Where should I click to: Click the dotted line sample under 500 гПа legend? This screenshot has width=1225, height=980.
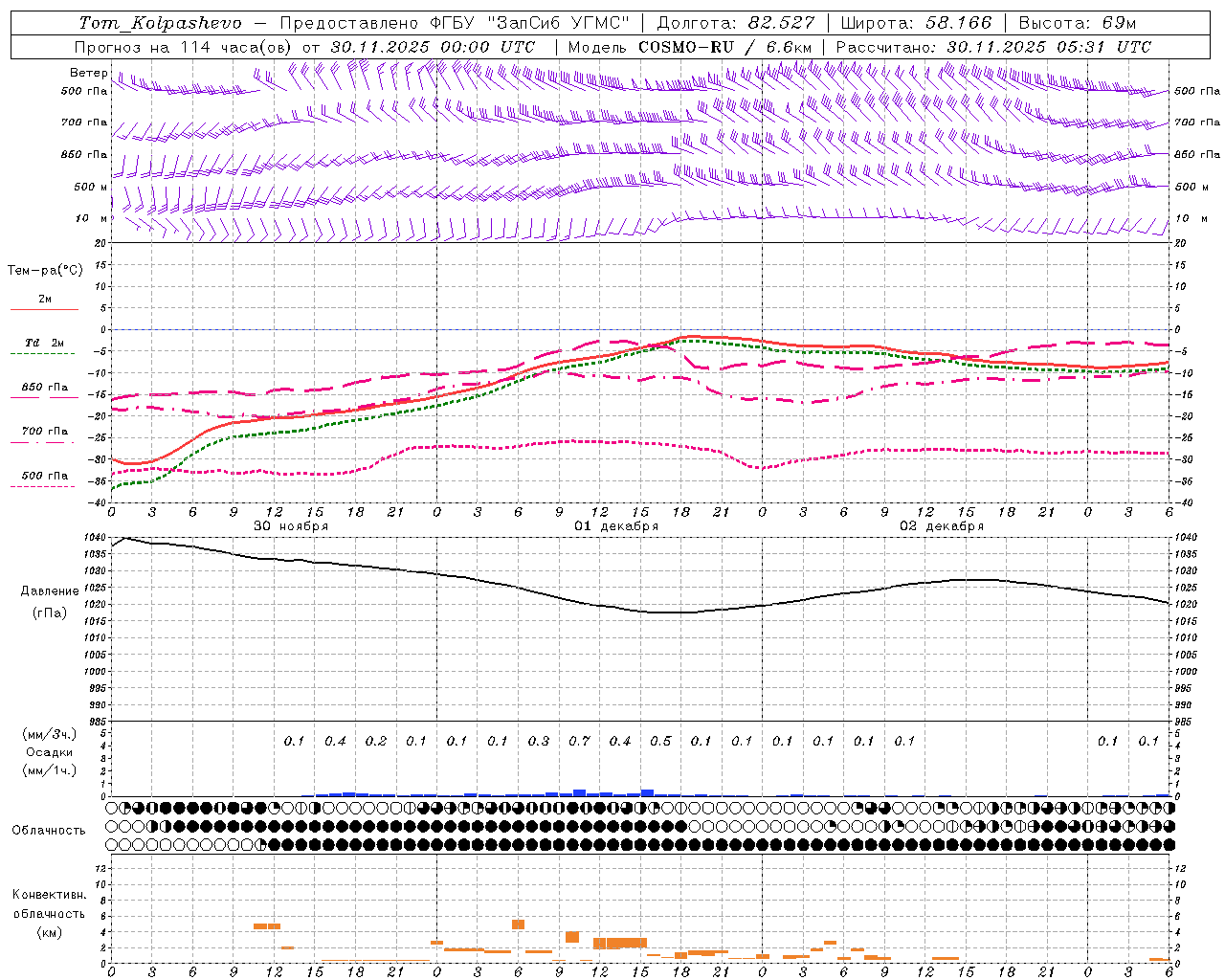click(43, 486)
